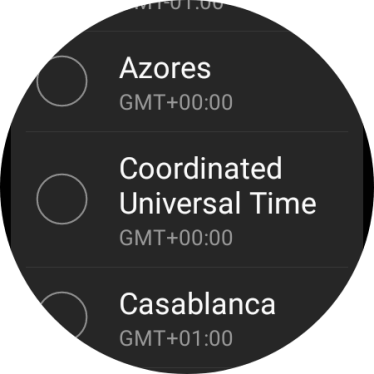Tap the Casablanca time zone name
This screenshot has height=374, width=374.
(x=197, y=303)
